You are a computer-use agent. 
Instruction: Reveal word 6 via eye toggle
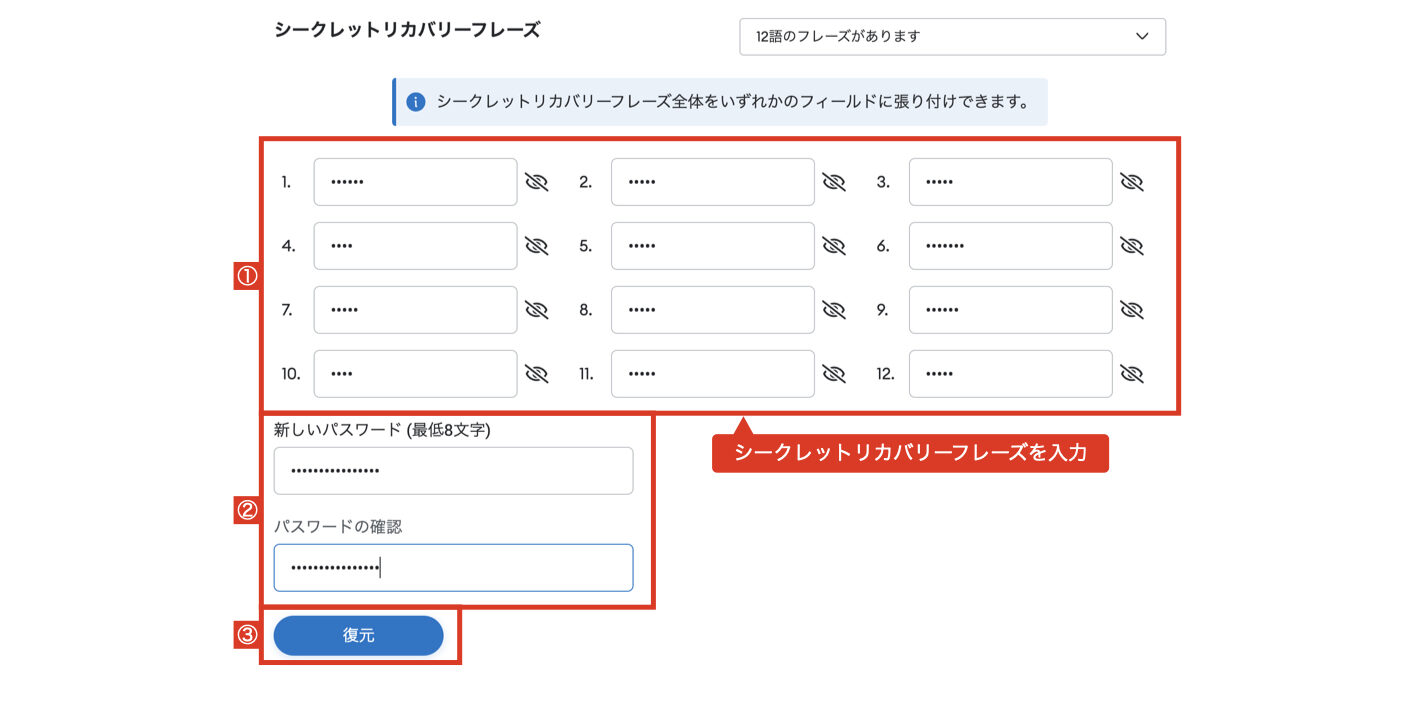click(1132, 246)
